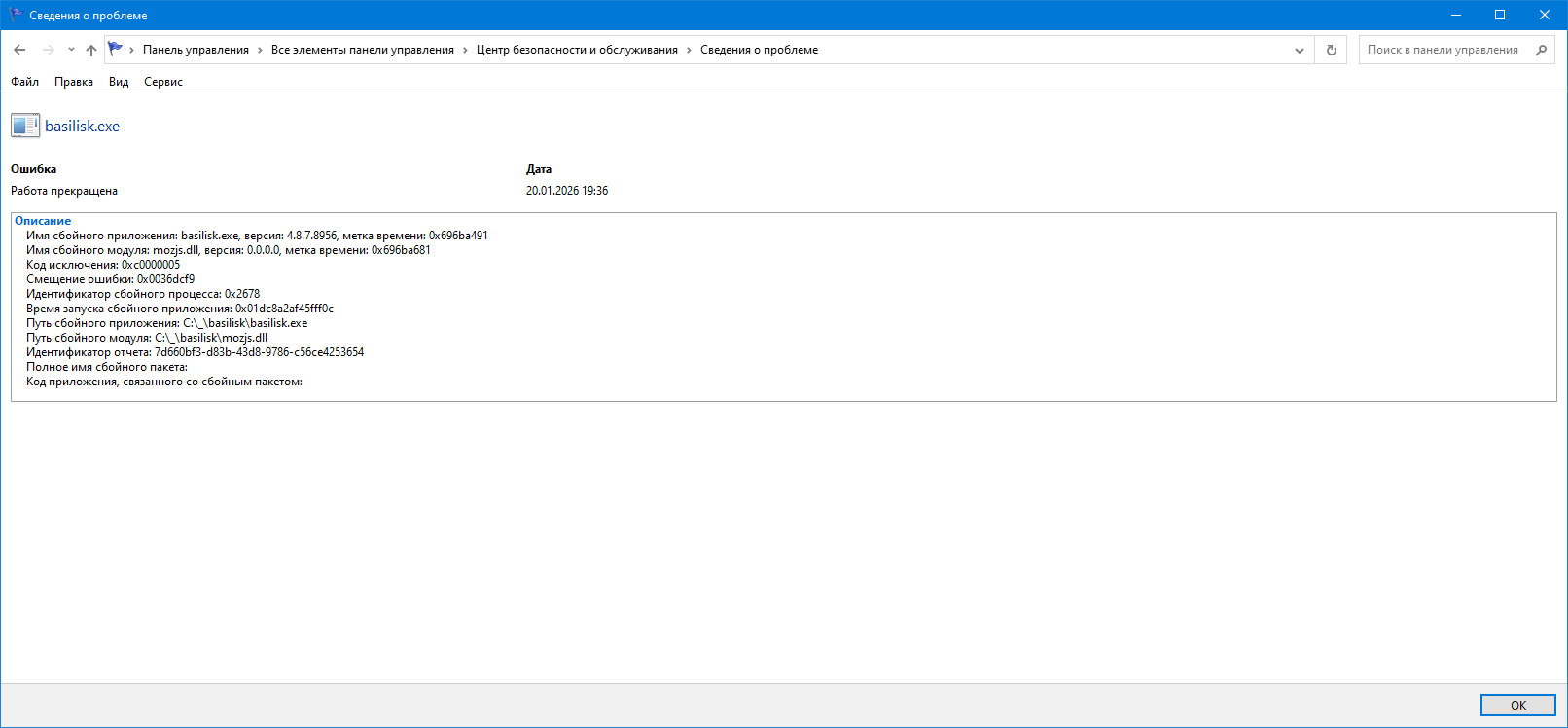Viewport: 1568px width, 728px height.
Task: Refresh the page using the refresh icon
Action: tap(1331, 50)
